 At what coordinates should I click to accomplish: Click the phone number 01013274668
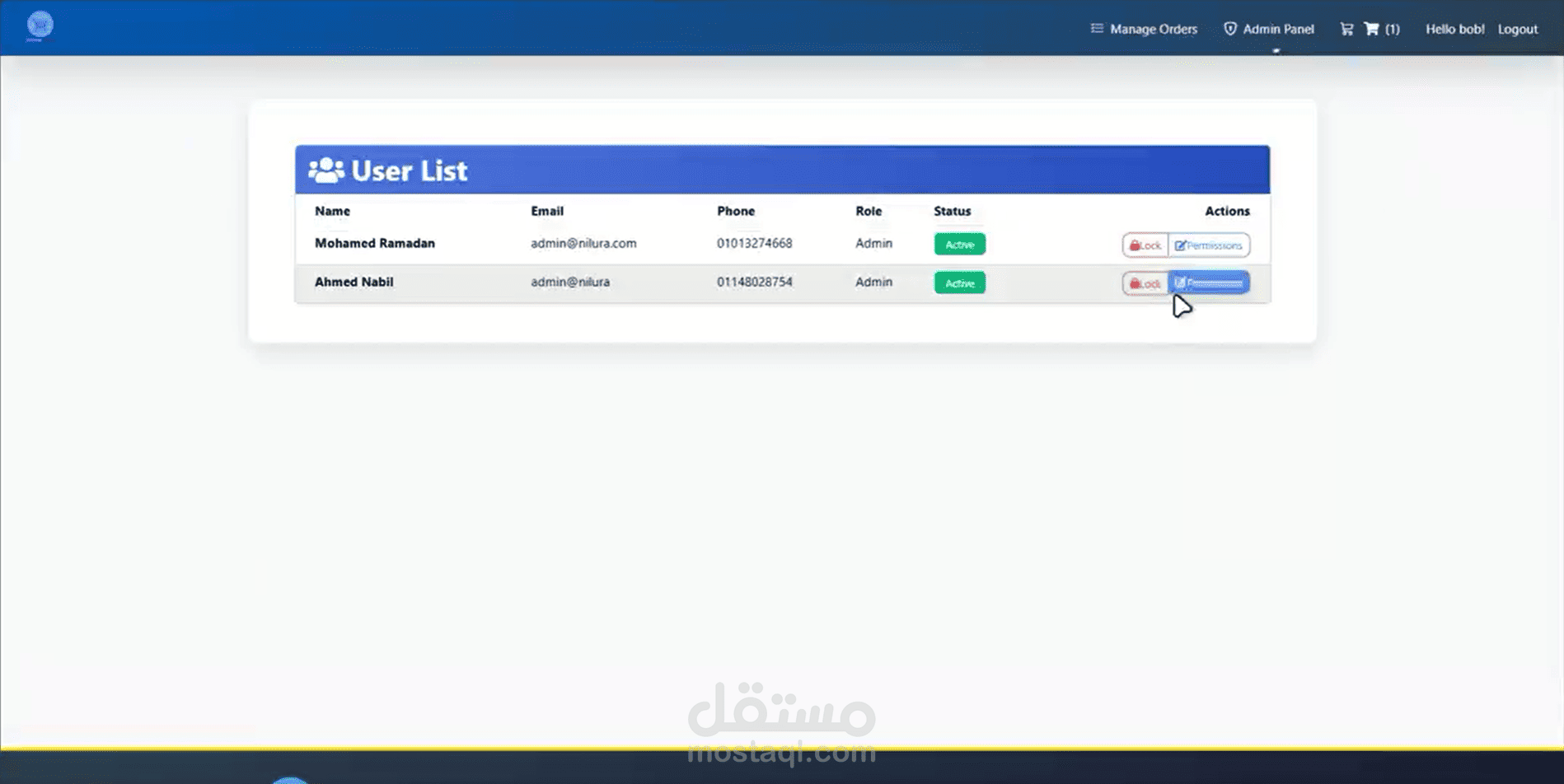pos(755,243)
